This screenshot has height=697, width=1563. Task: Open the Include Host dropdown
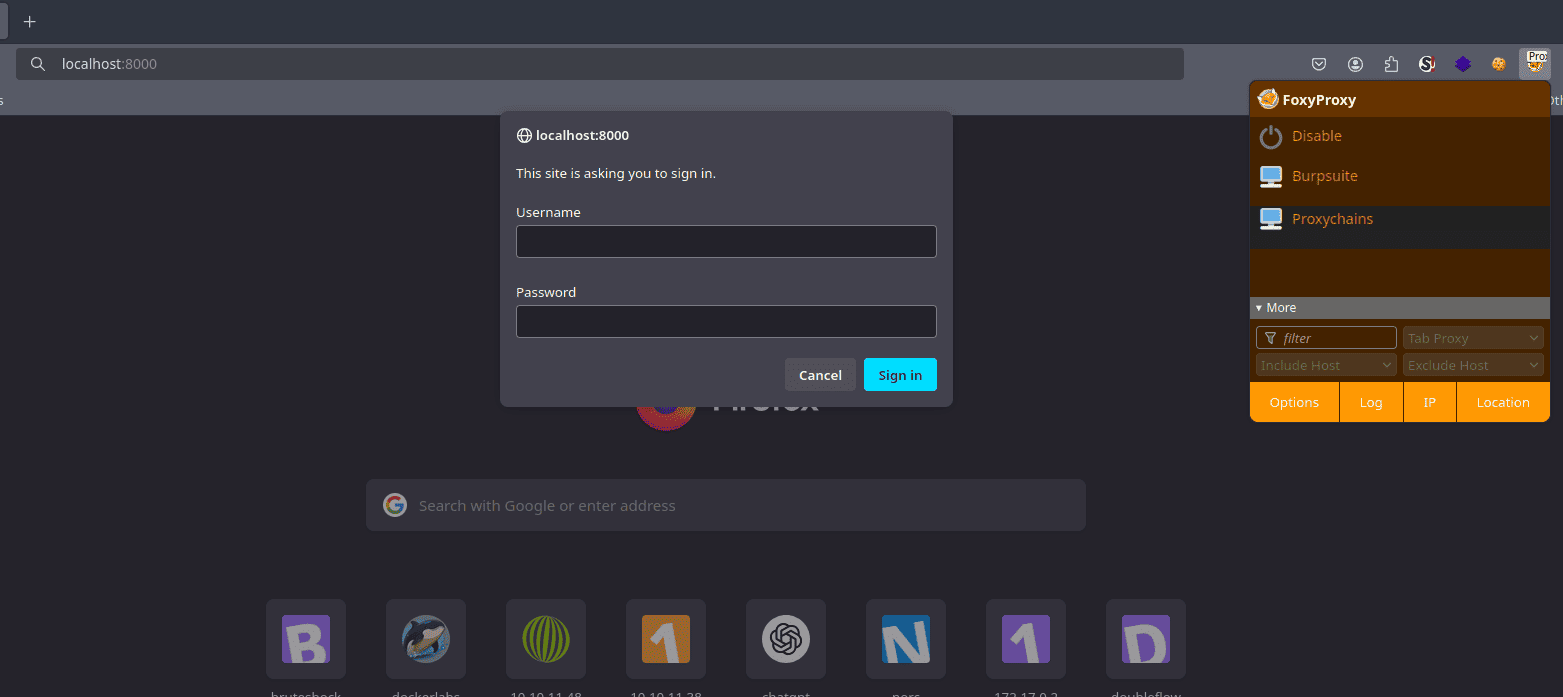[1325, 365]
